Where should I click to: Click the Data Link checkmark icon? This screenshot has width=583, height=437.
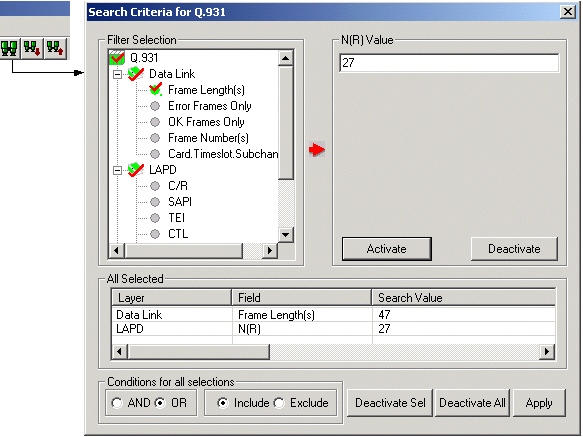pyautogui.click(x=136, y=74)
